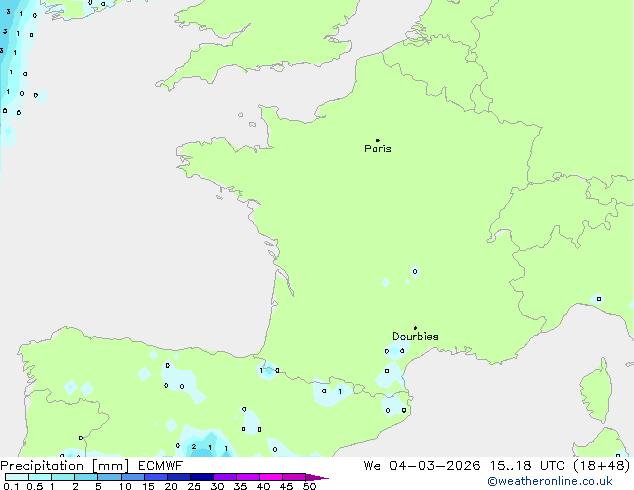The height and width of the screenshot is (490, 634).
Task: Click the rain marker just north of Dourbies
Action: [415, 271]
